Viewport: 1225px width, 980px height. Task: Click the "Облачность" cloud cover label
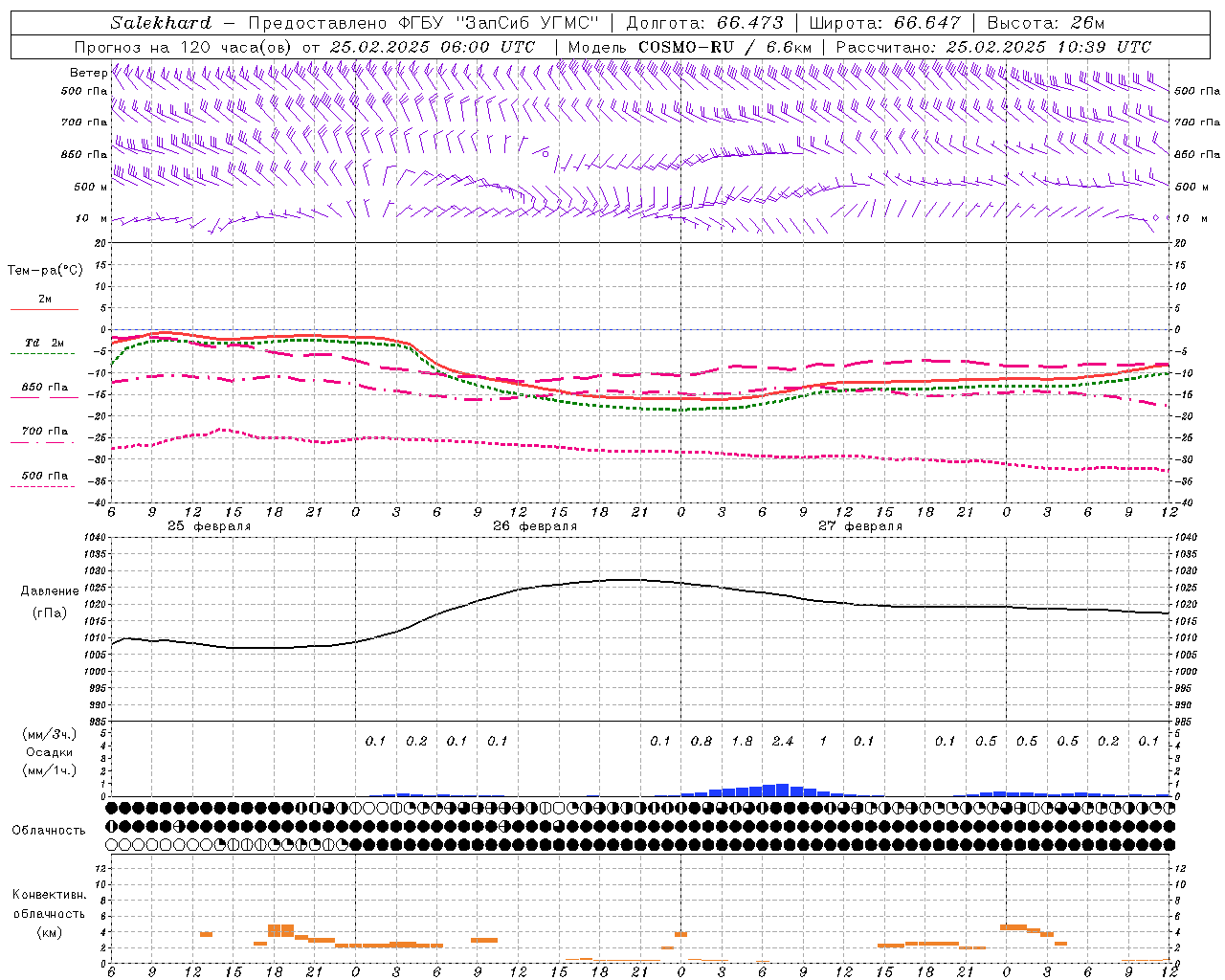[x=49, y=831]
